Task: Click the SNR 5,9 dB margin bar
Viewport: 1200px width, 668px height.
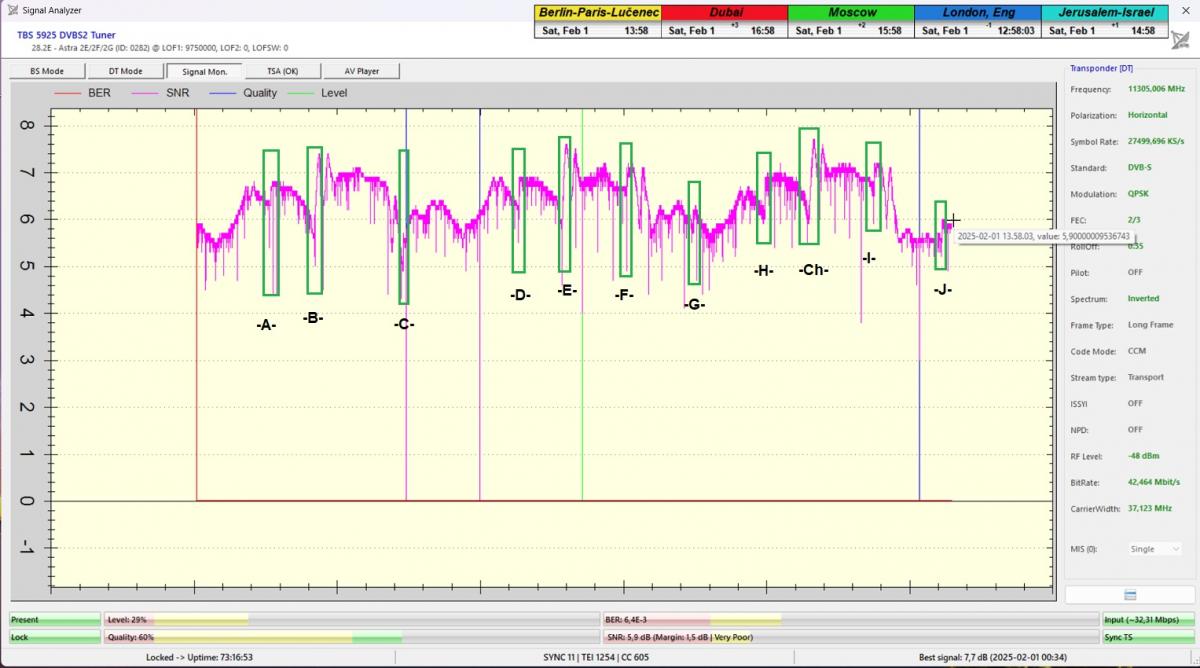Action: (x=849, y=637)
